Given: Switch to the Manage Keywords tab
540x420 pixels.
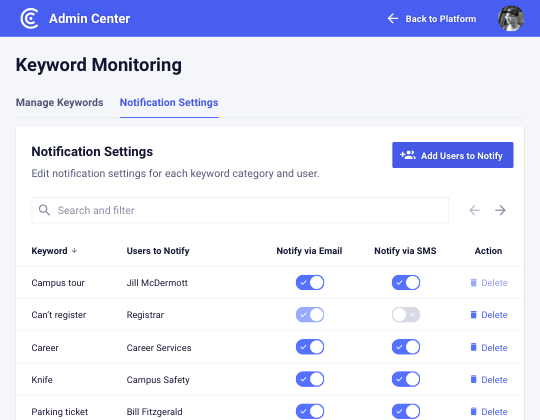Looking at the screenshot, I should click(x=60, y=103).
